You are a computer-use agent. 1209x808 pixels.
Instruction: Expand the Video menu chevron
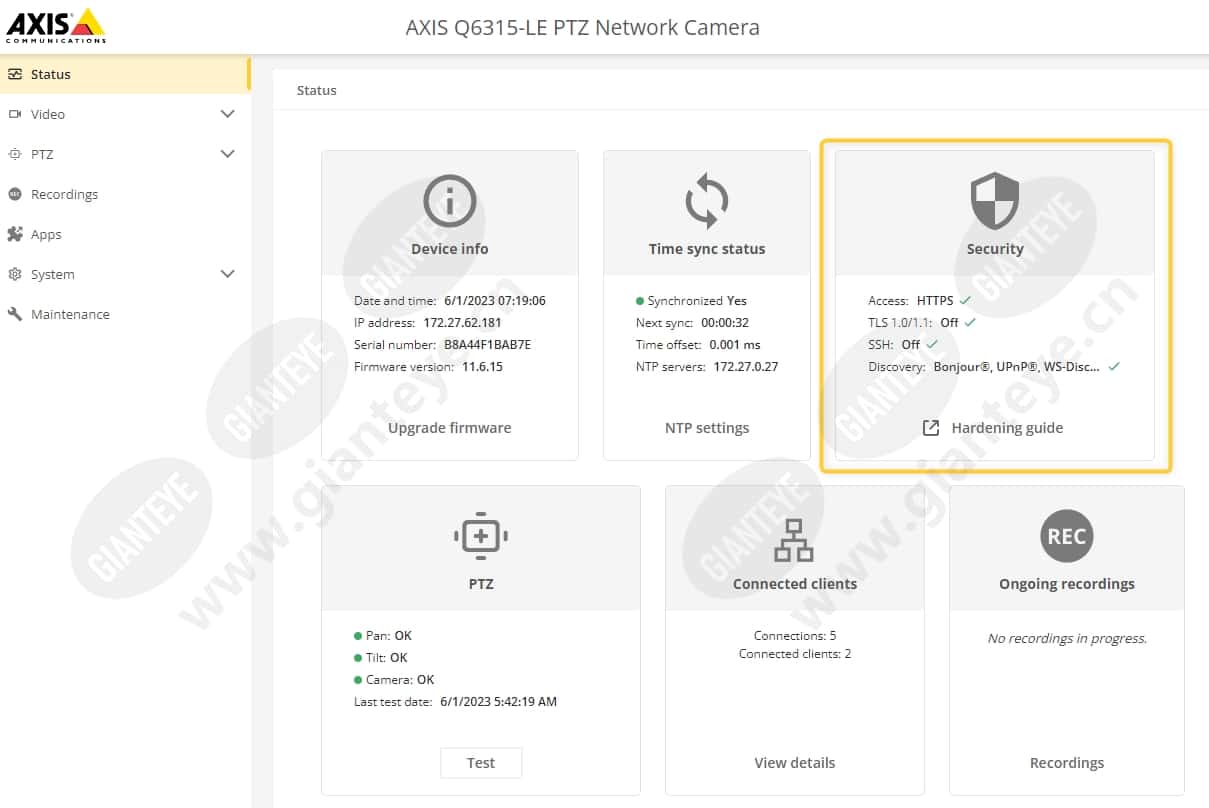[228, 114]
